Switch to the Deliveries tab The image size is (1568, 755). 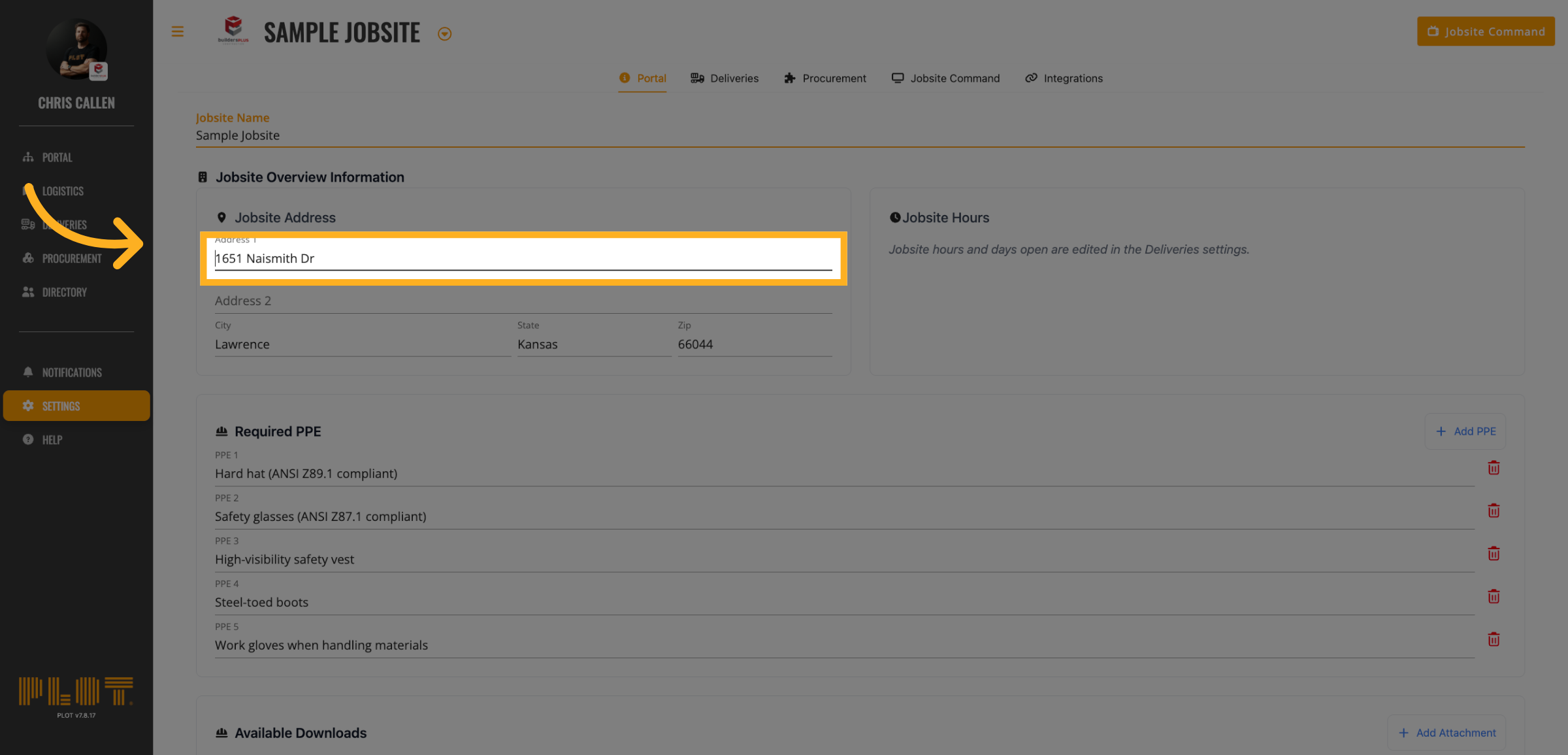pyautogui.click(x=724, y=78)
